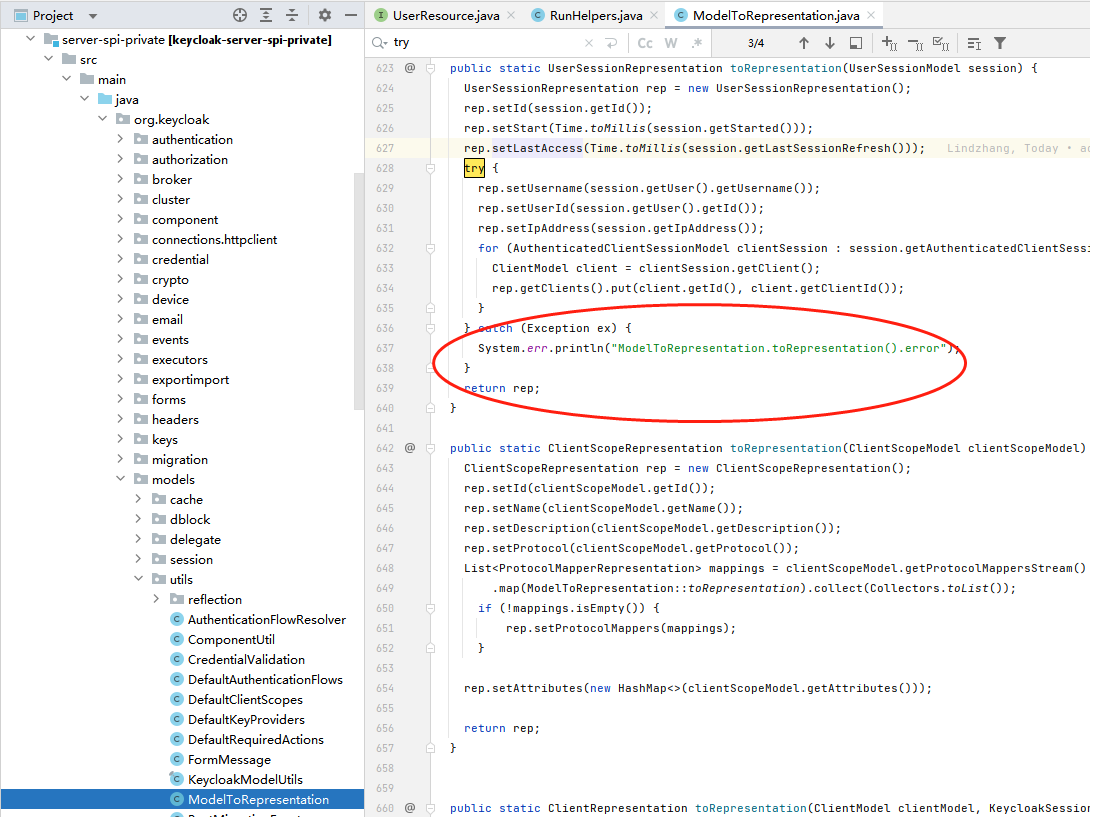Select DefaultClientScopes class in tree
This screenshot has width=1094, height=817.
pyautogui.click(x=245, y=700)
